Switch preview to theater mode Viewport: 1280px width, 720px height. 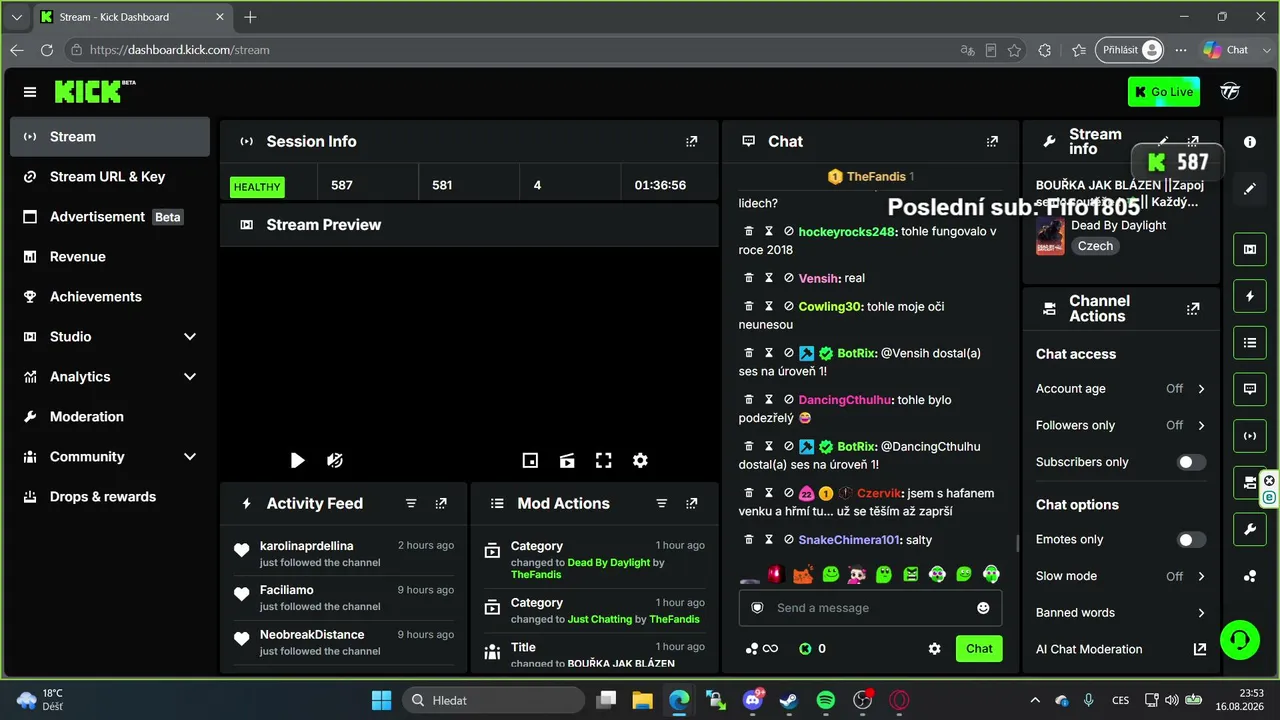tap(567, 460)
